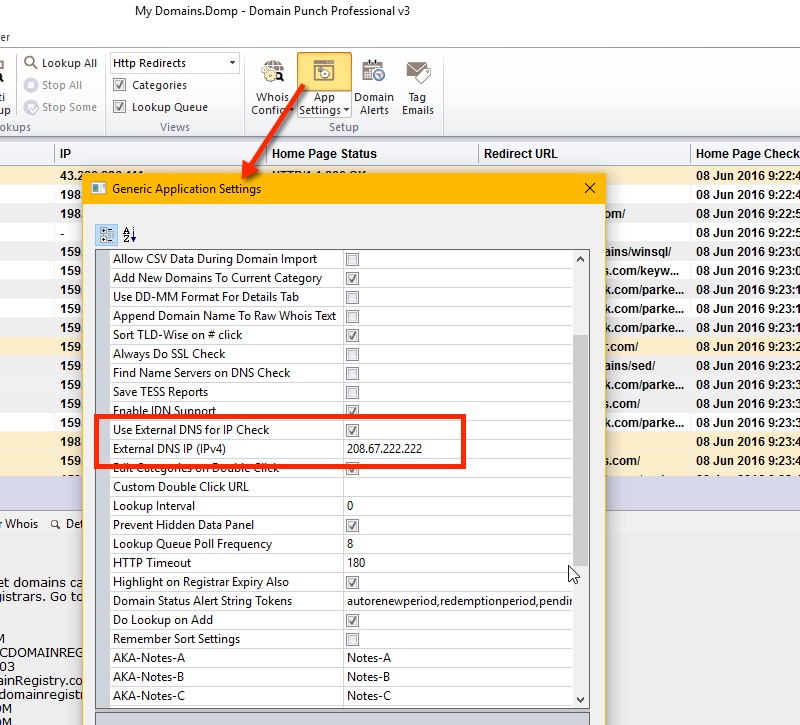Select the 'External DNS IP (IPv4)' property label

169,449
